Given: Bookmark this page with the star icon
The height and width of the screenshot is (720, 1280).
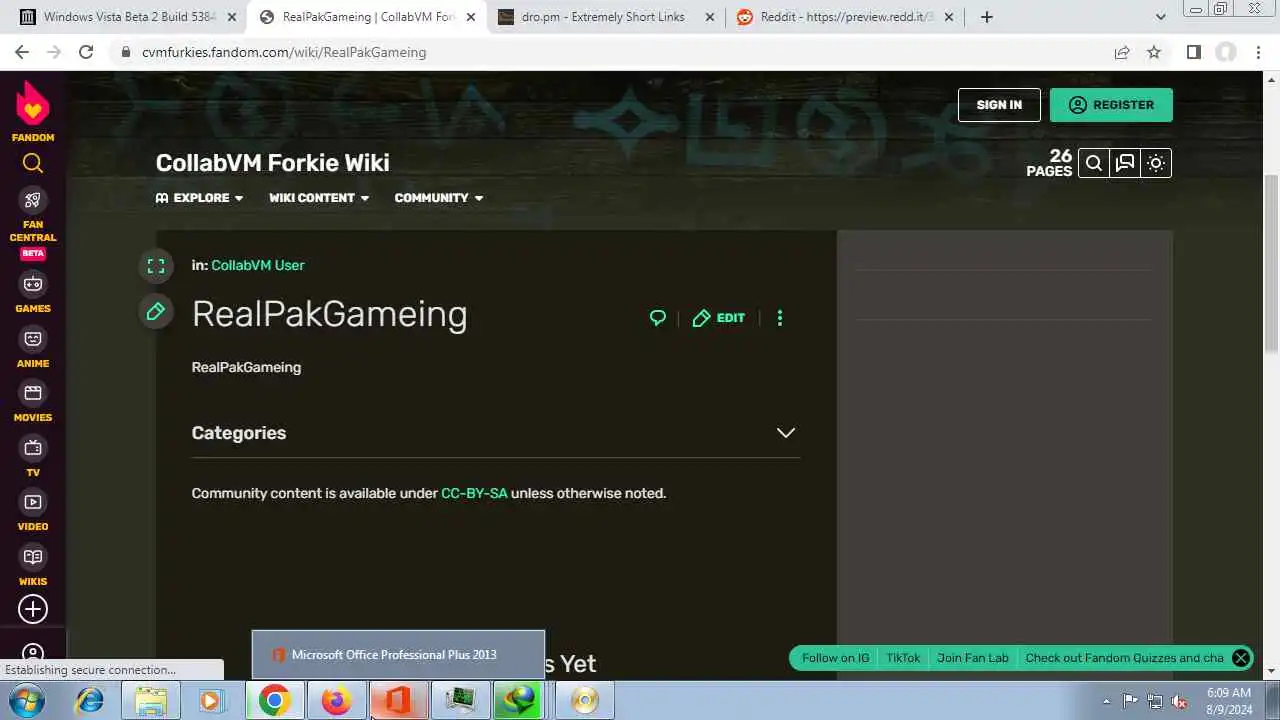Looking at the screenshot, I should click(1154, 52).
